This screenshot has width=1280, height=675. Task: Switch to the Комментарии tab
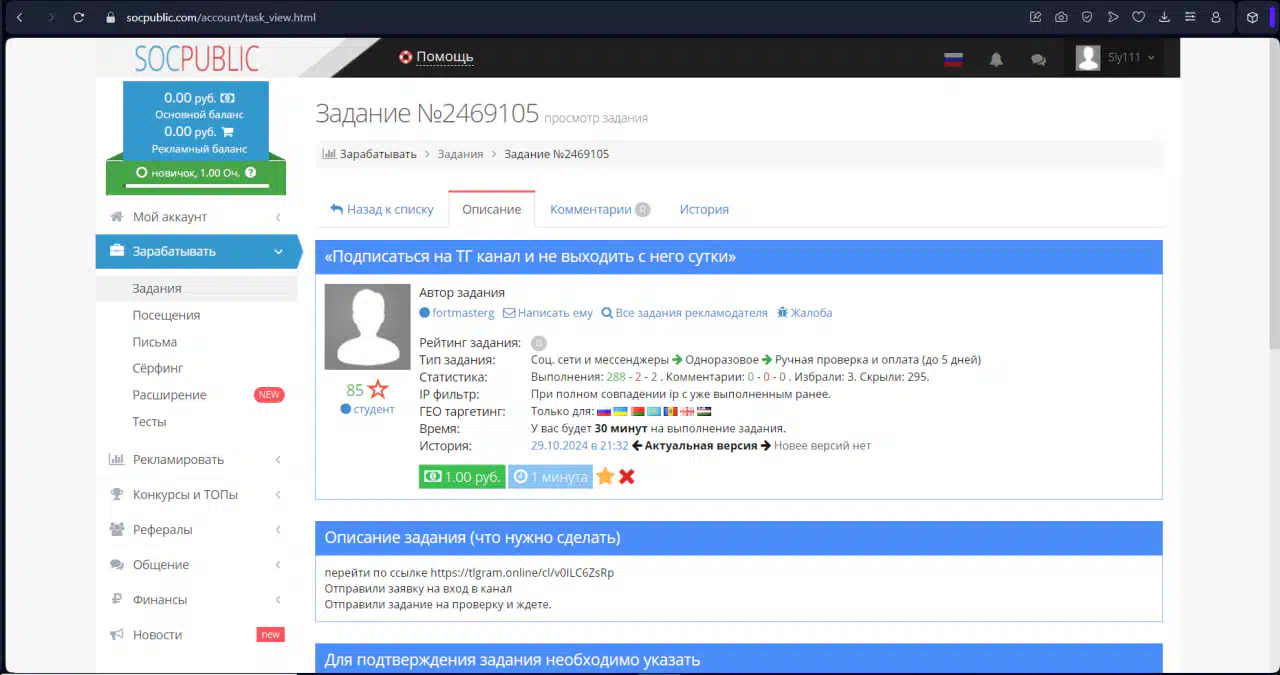click(x=600, y=209)
